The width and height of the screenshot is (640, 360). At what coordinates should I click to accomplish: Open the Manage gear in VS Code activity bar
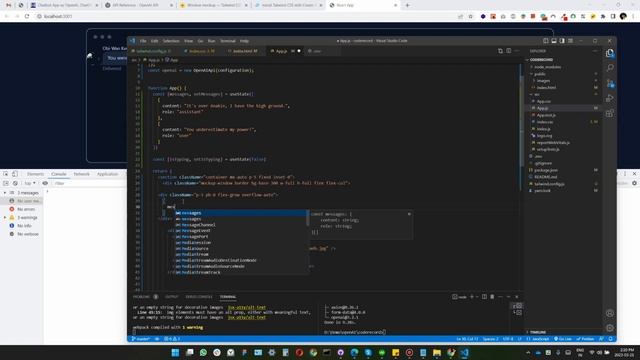coord(610,328)
